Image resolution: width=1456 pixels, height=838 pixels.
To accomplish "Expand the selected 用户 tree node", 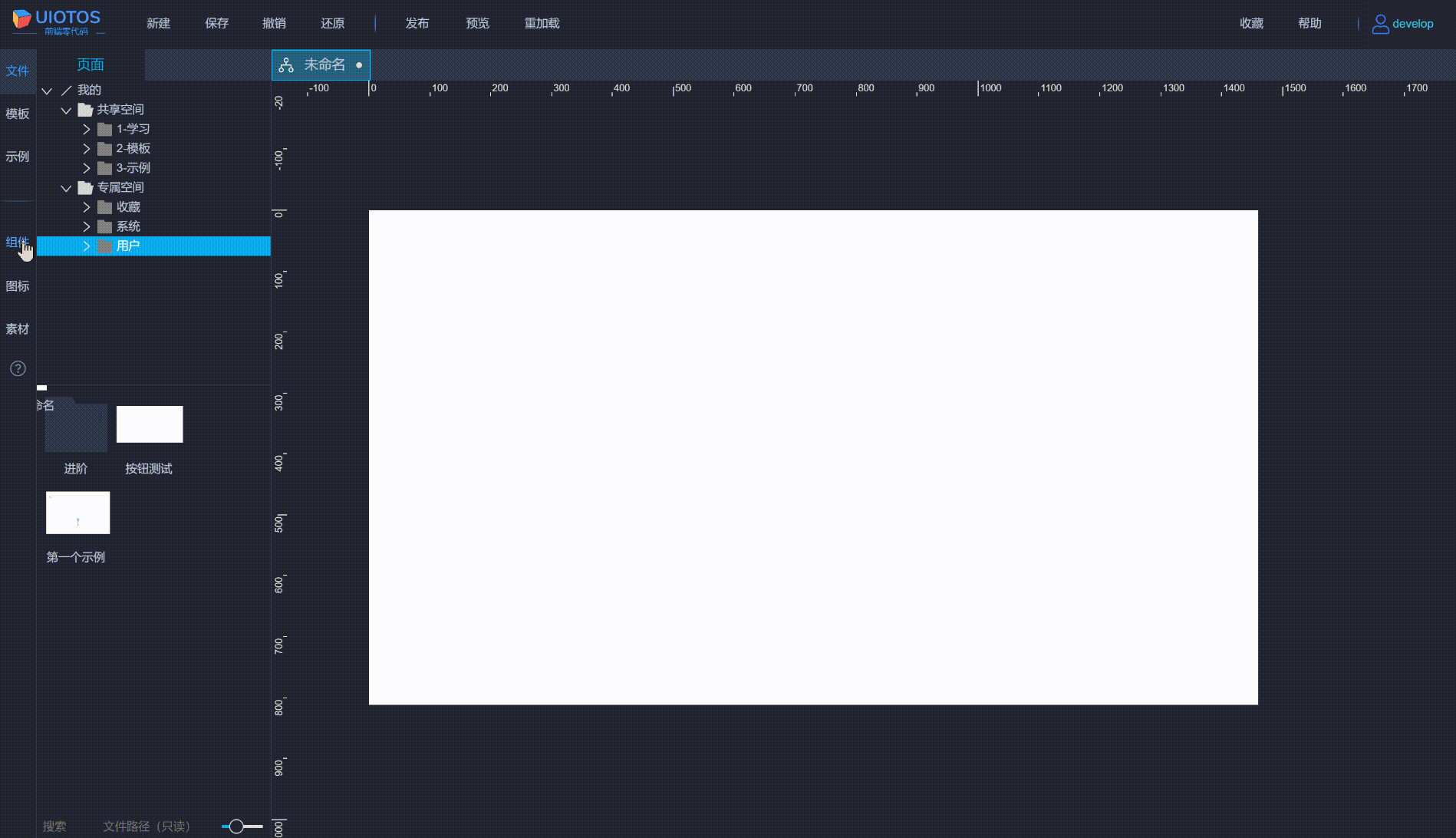I will [86, 246].
